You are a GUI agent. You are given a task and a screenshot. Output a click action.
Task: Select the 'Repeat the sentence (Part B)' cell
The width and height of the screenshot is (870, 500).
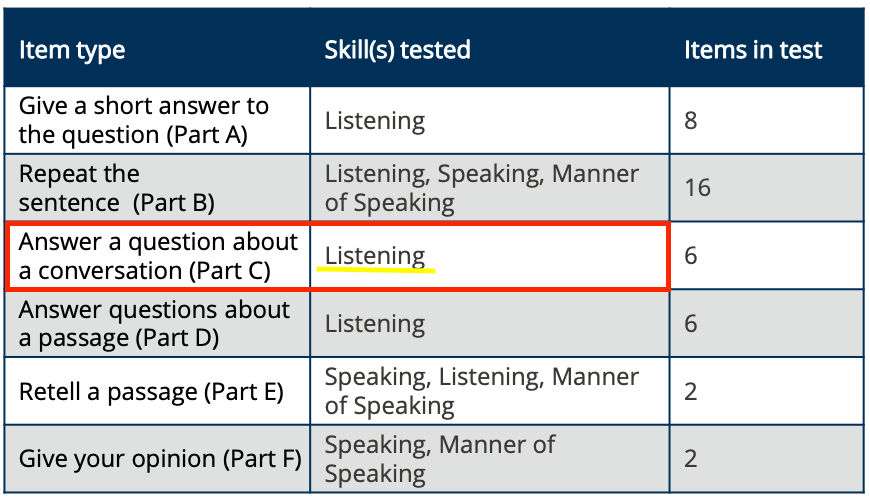point(157,188)
